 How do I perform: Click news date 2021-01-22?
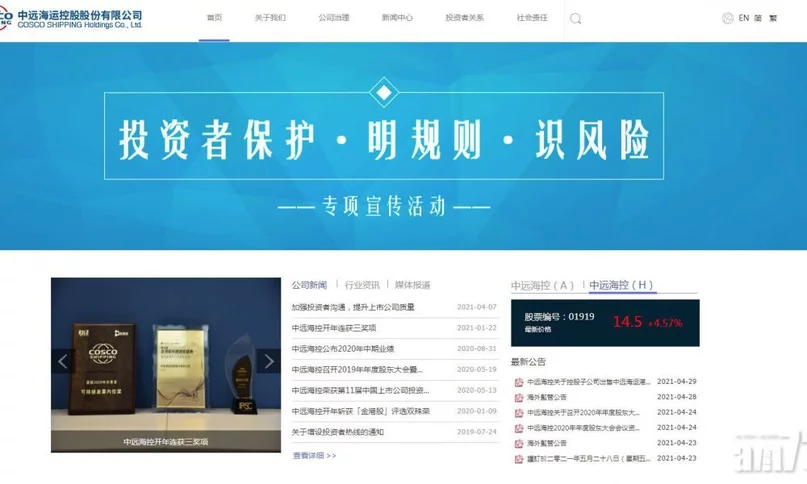(477, 328)
